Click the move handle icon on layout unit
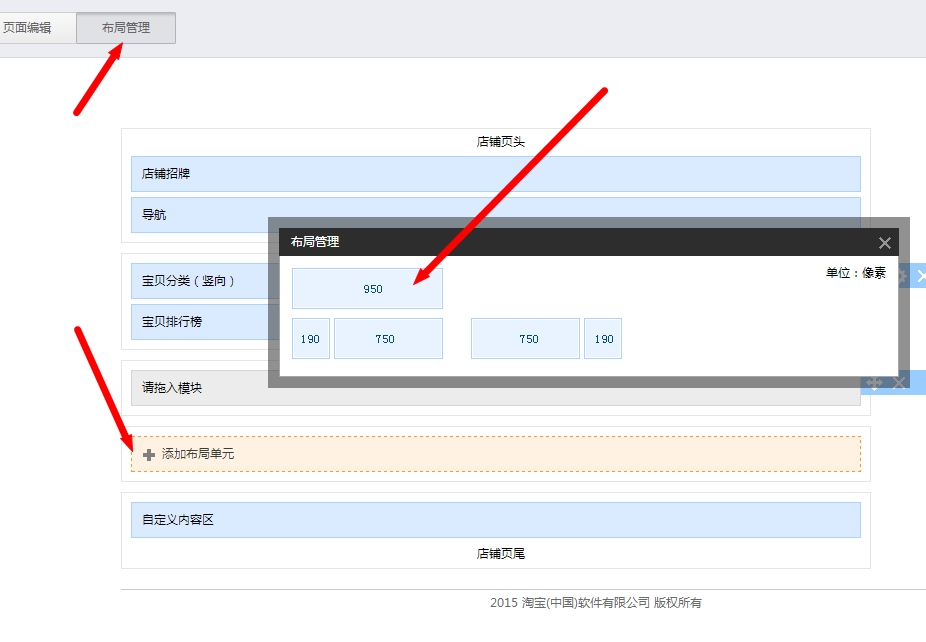 click(x=874, y=382)
